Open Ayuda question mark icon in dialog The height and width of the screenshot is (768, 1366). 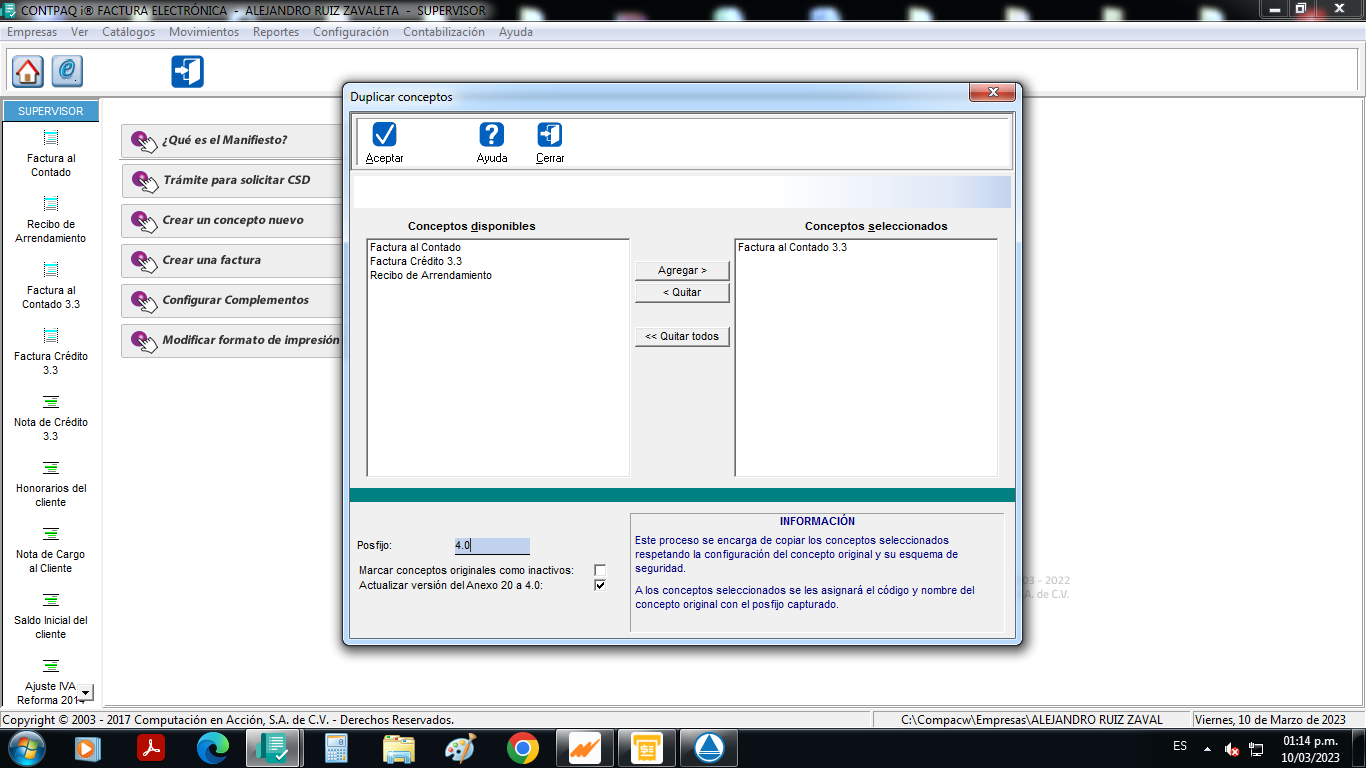pyautogui.click(x=491, y=134)
